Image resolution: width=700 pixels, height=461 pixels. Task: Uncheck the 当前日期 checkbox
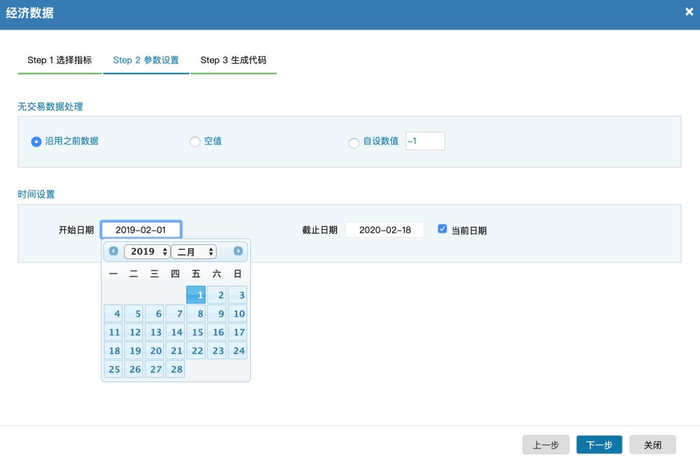442,229
